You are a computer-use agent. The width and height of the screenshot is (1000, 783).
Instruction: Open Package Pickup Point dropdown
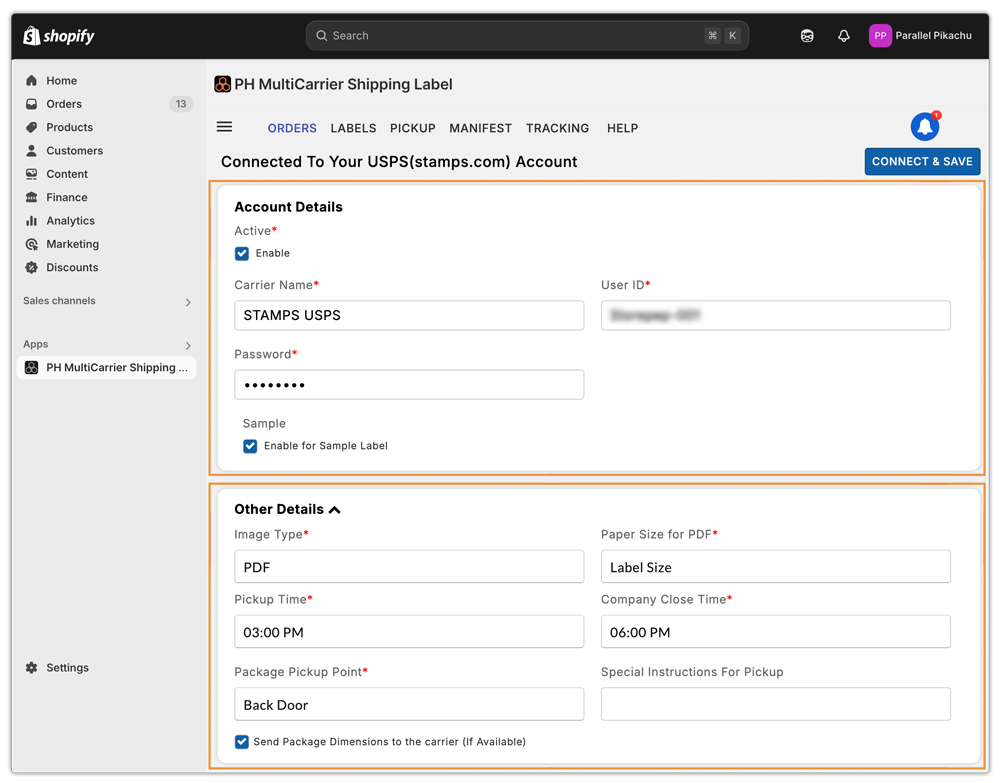coord(409,705)
